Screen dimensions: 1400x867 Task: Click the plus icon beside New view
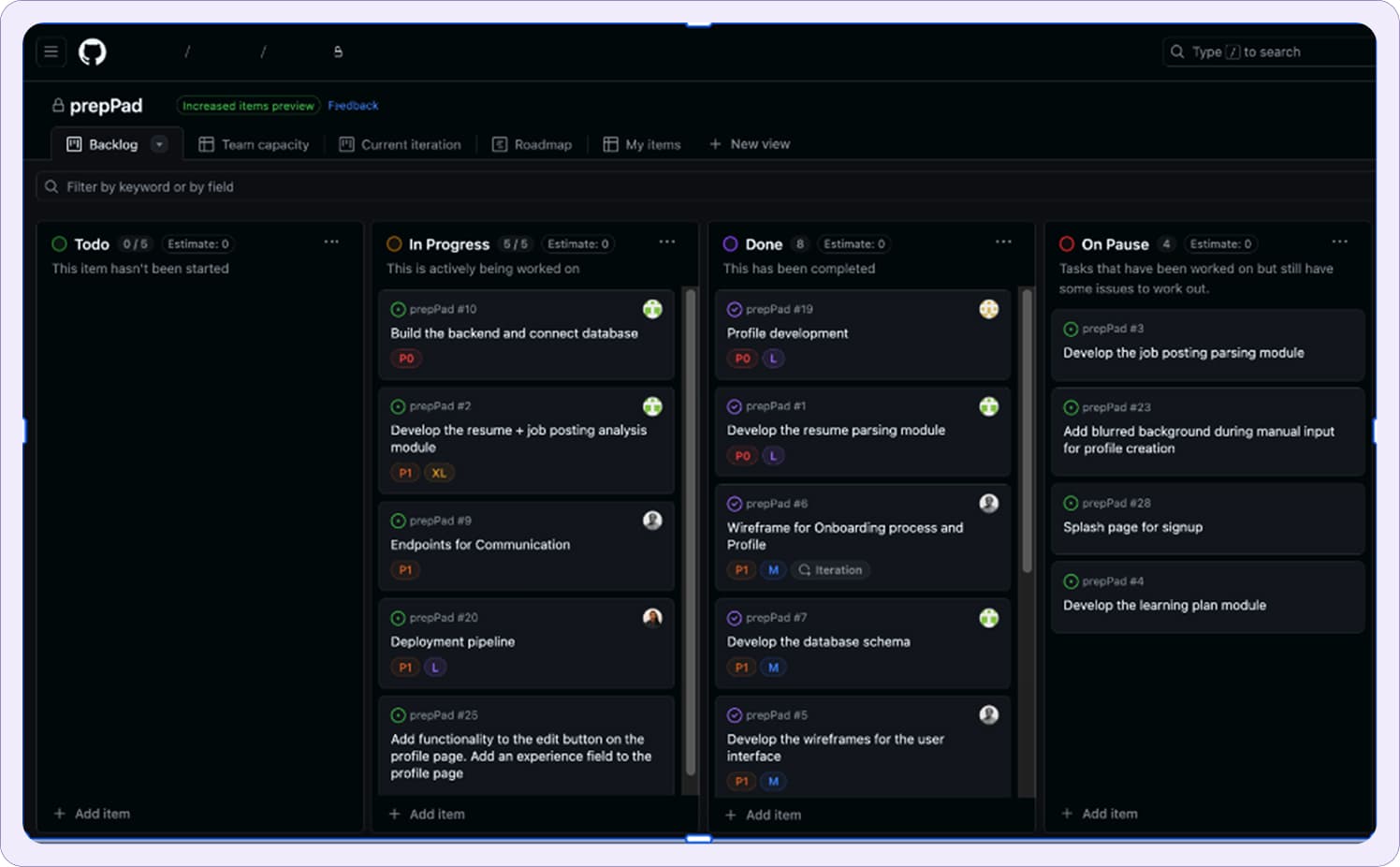[715, 144]
